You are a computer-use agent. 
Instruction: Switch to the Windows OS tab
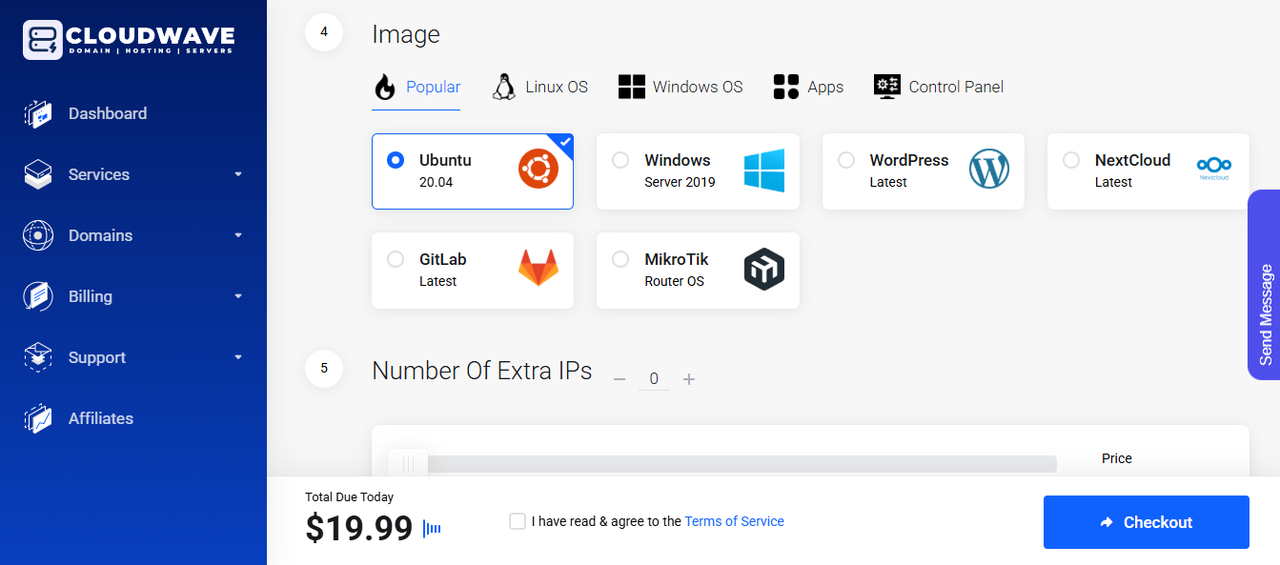[x=681, y=88]
